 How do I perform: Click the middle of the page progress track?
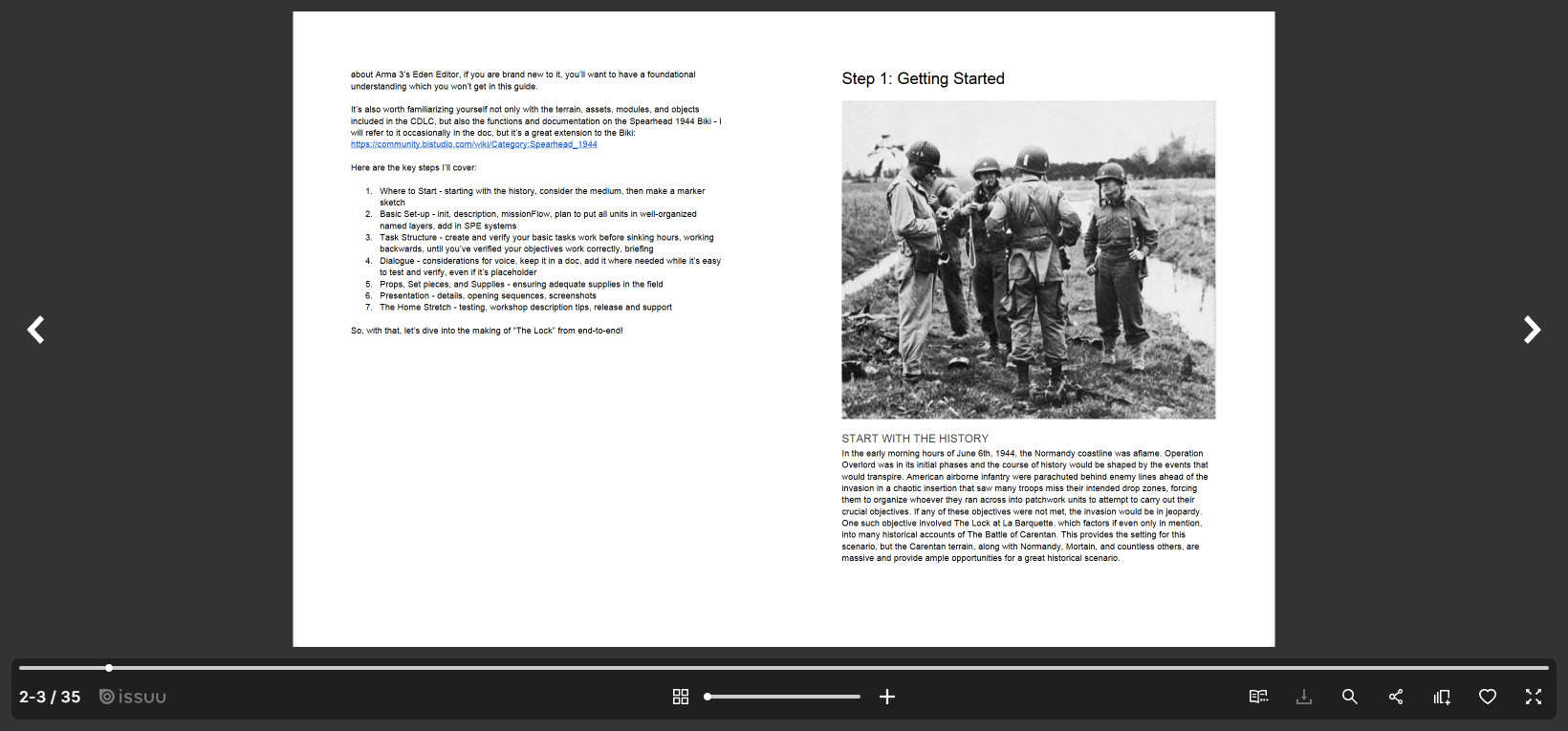(784, 668)
